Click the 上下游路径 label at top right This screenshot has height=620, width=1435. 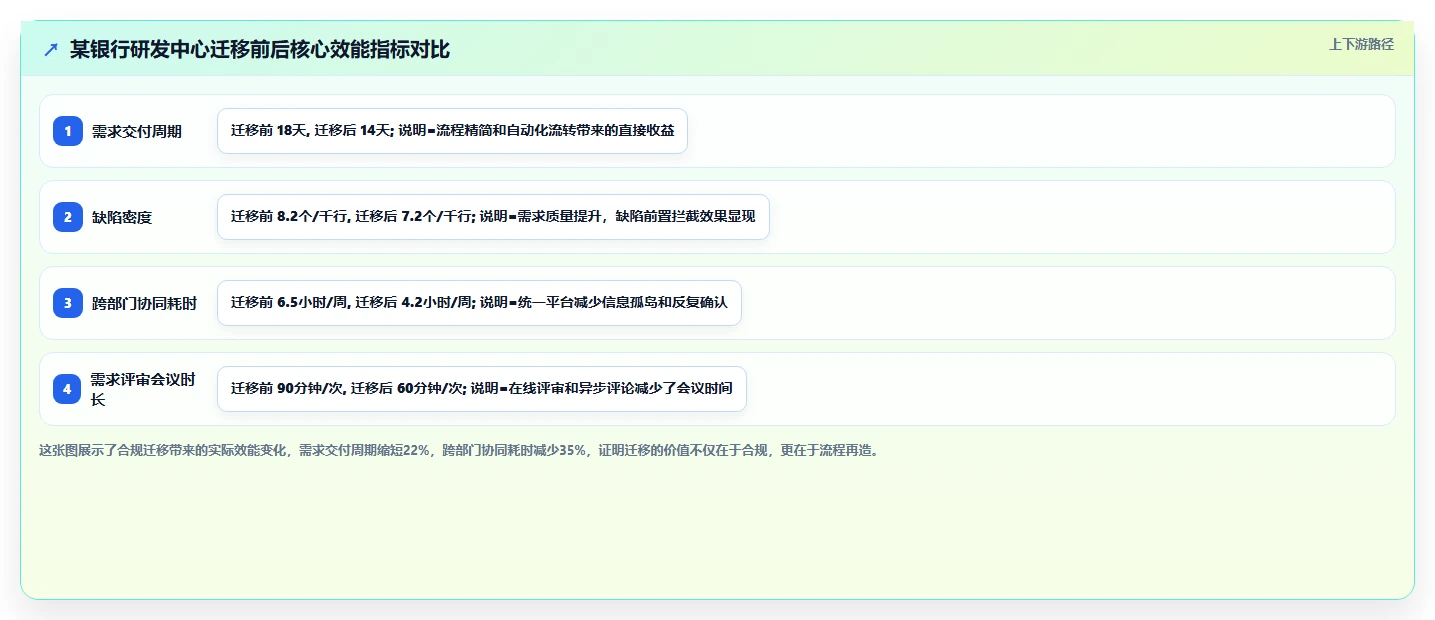[x=1361, y=44]
